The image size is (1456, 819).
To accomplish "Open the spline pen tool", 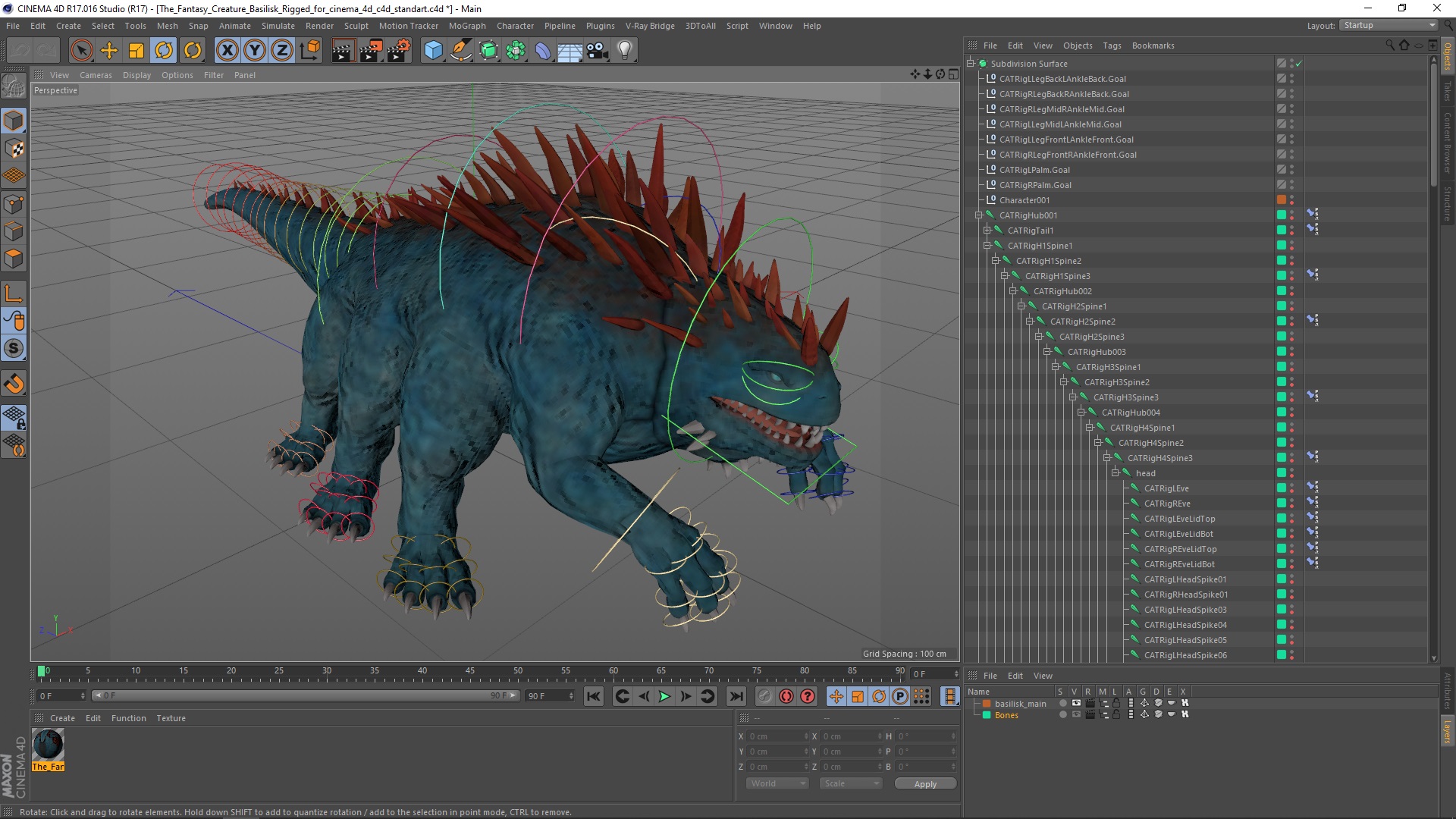I will click(461, 51).
